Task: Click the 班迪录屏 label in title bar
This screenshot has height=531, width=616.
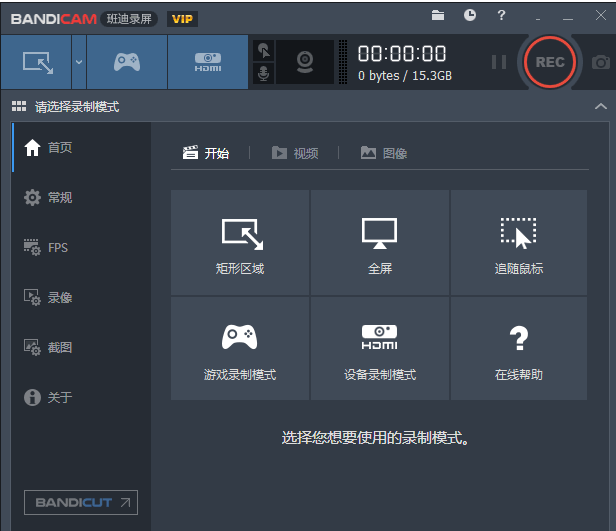Action: tap(129, 19)
